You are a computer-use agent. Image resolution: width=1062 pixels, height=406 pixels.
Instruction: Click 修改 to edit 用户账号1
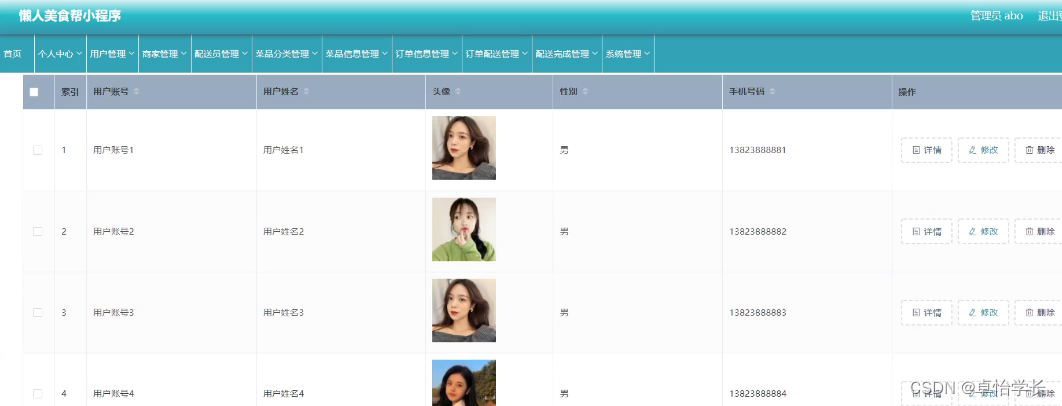pos(983,150)
